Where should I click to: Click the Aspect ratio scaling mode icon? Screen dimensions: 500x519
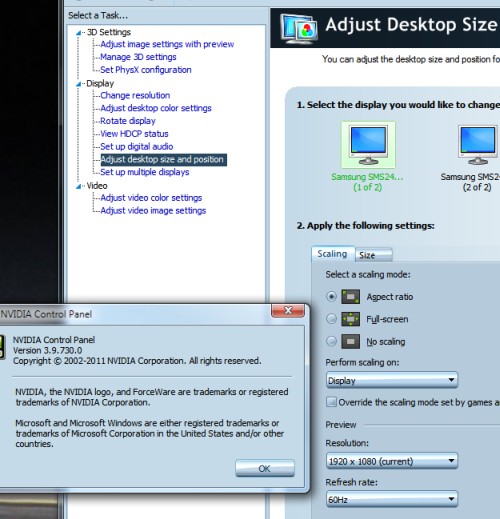[x=350, y=296]
